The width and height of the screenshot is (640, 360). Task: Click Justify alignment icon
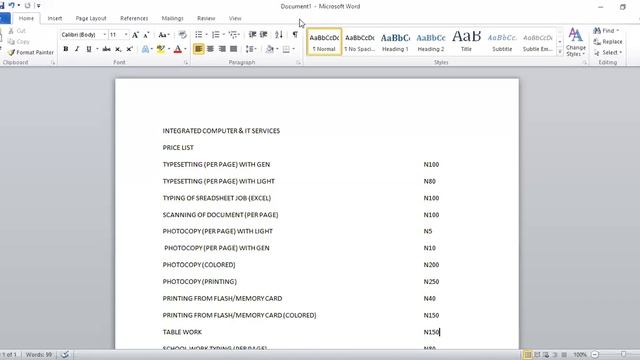point(233,49)
